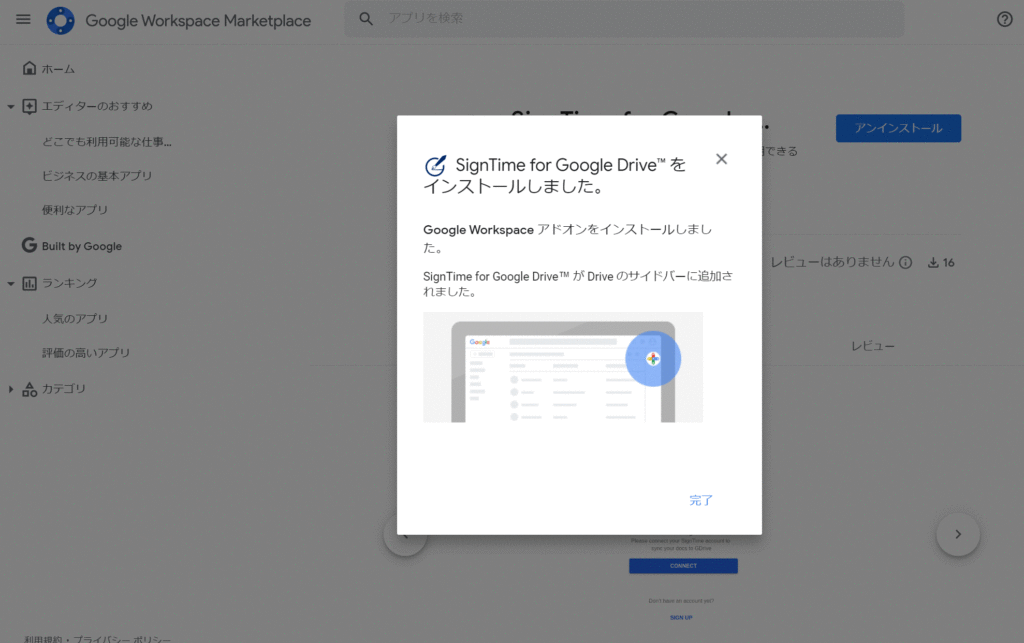Select ランキング in sidebar
1024x643 pixels.
70,283
